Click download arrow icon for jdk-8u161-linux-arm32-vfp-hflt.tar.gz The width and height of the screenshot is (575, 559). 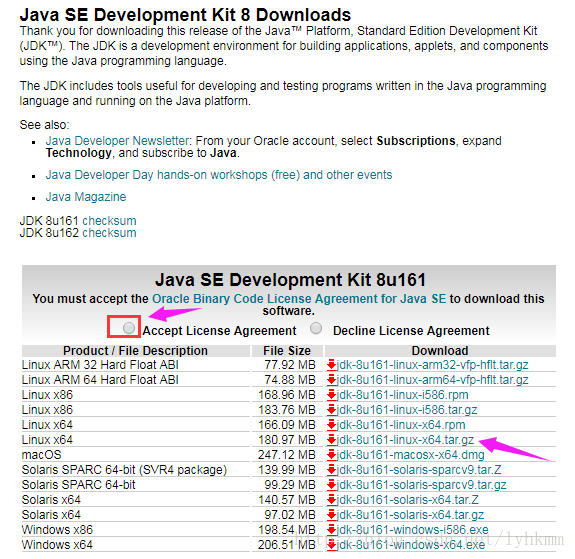pos(332,365)
